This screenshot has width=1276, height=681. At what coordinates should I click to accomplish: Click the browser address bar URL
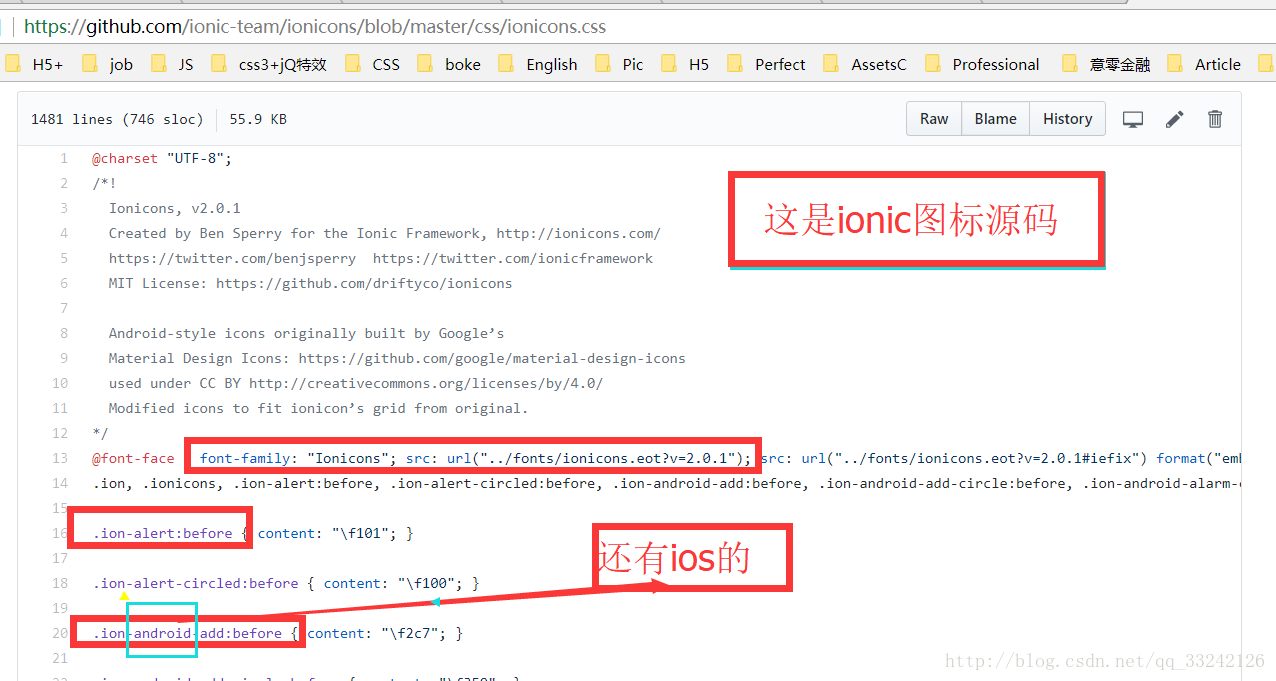pyautogui.click(x=315, y=27)
